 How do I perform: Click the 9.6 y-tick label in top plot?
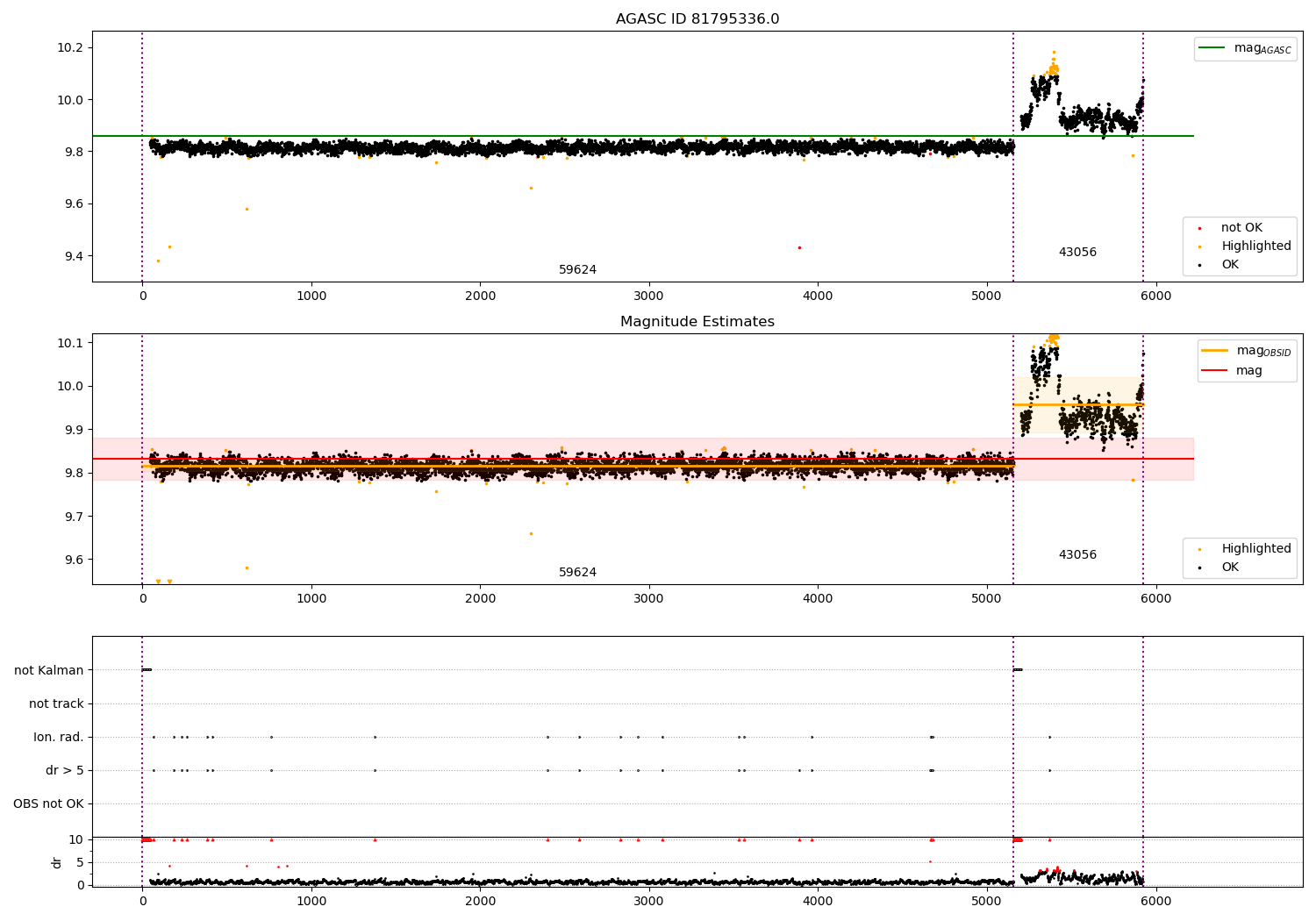(74, 204)
